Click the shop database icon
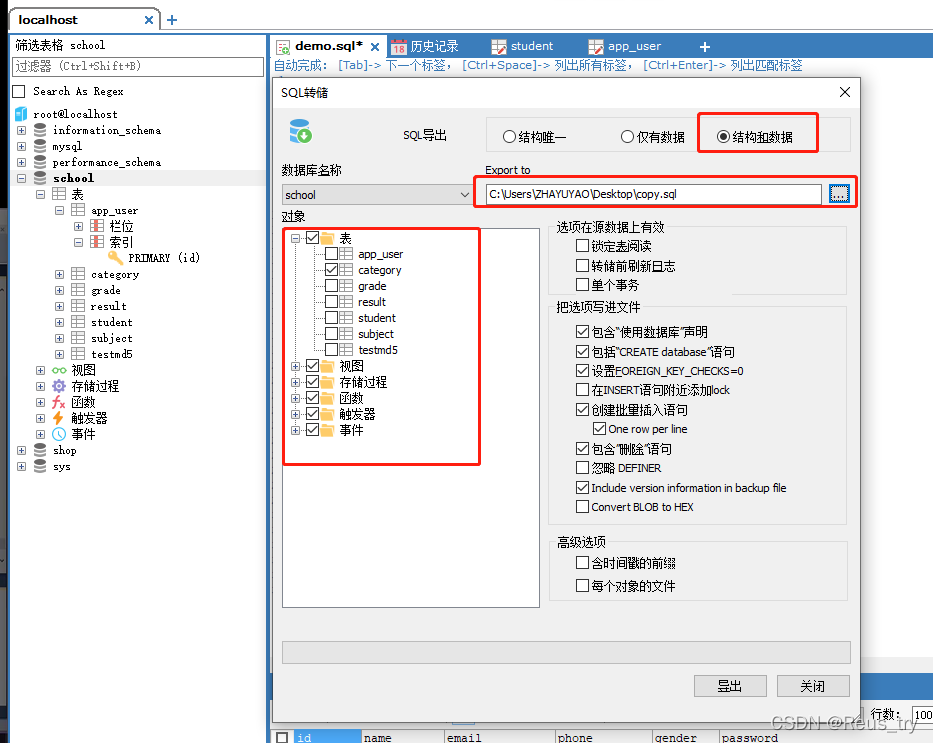The height and width of the screenshot is (743, 933). [40, 450]
